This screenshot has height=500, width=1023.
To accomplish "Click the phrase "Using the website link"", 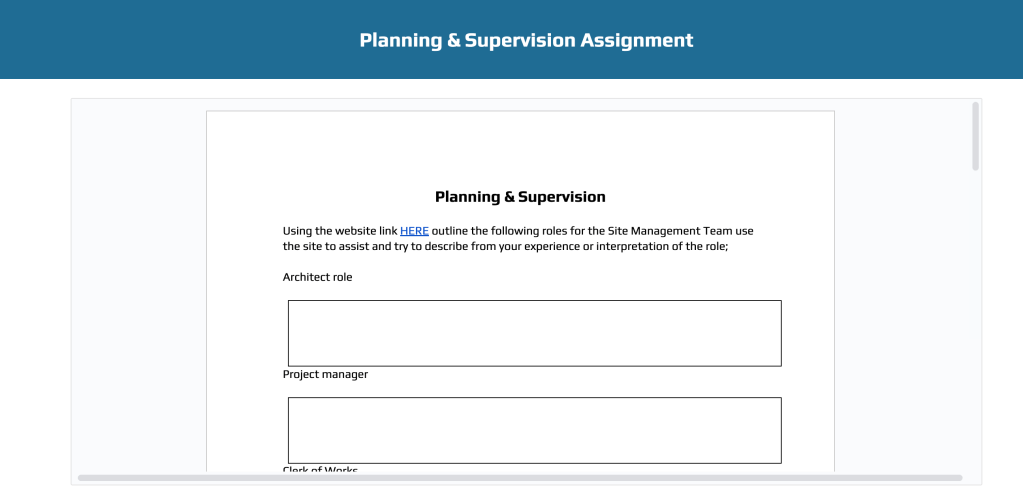I will pyautogui.click(x=340, y=231).
